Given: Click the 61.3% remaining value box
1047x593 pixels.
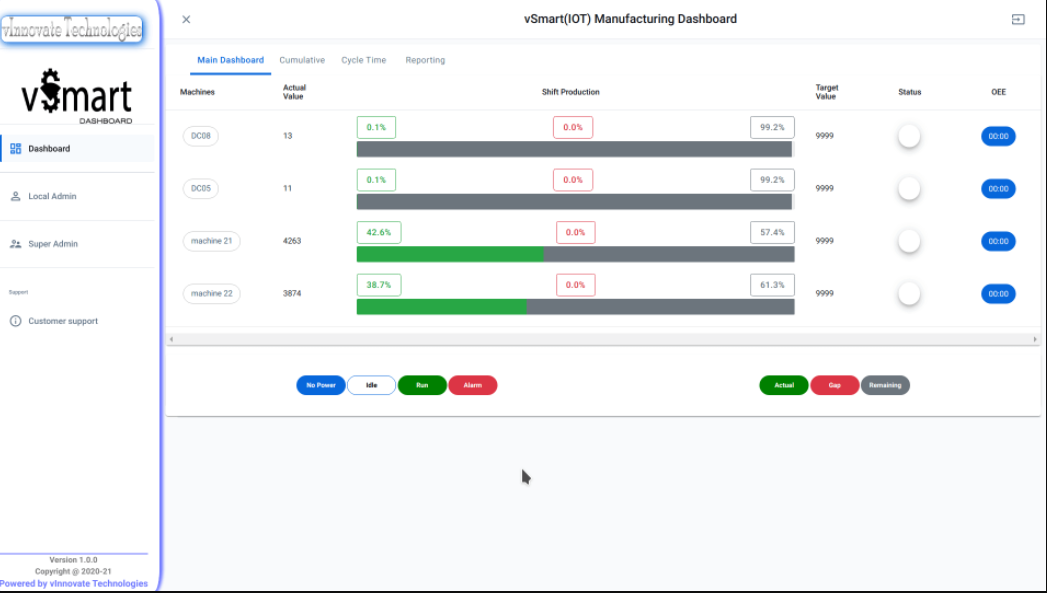Looking at the screenshot, I should (772, 285).
